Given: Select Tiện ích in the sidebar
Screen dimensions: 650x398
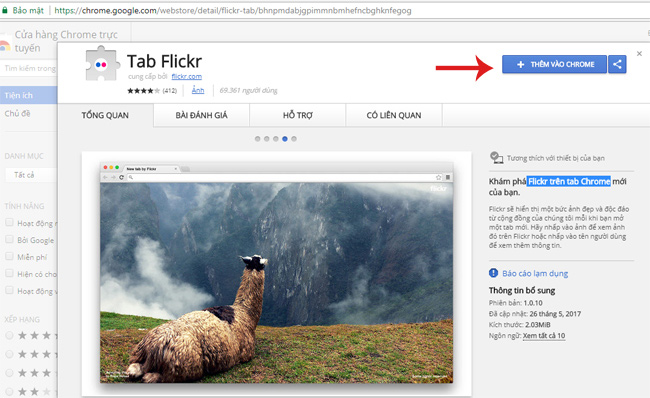Looking at the screenshot, I should pyautogui.click(x=29, y=95).
